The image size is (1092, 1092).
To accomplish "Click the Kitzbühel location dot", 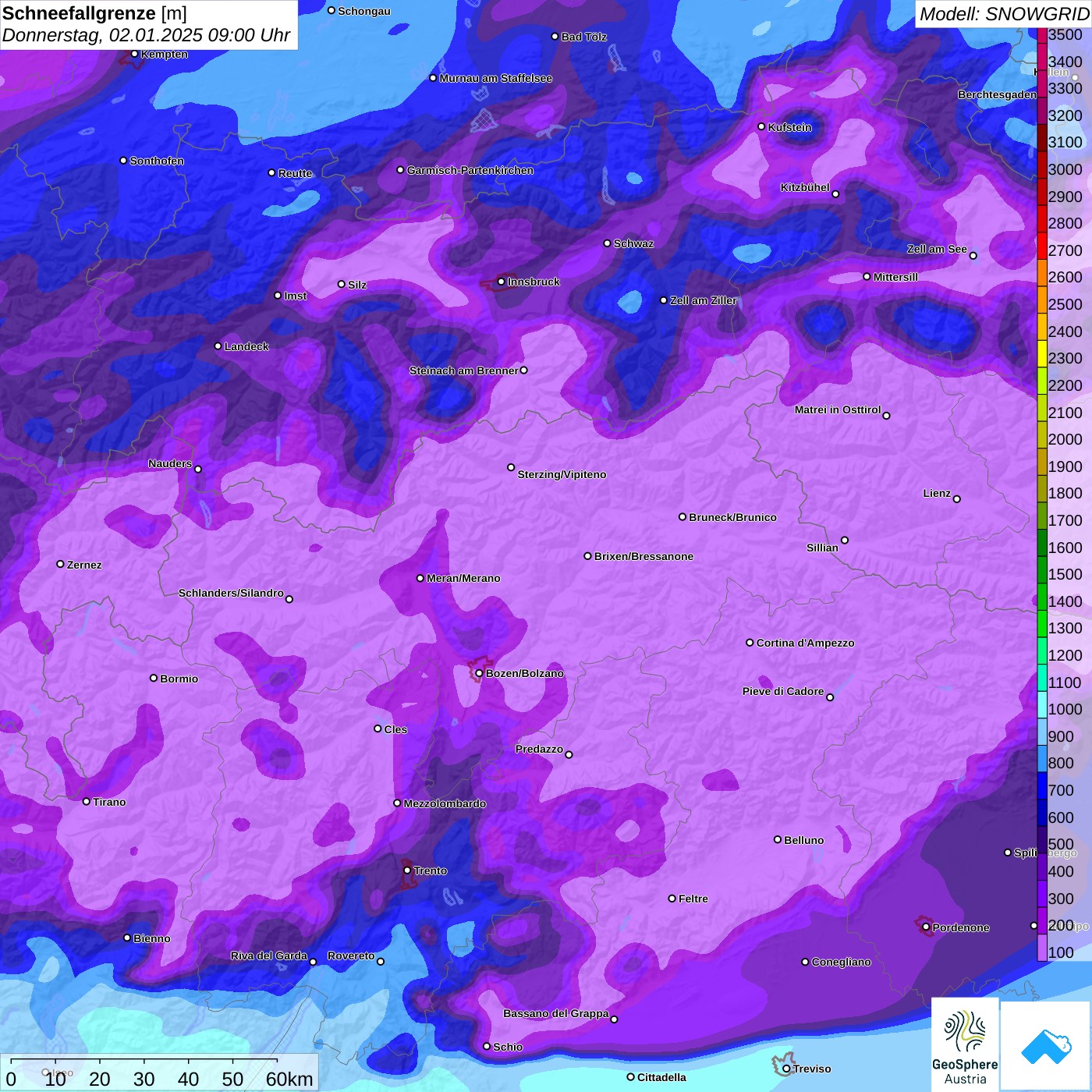I will tap(835, 194).
